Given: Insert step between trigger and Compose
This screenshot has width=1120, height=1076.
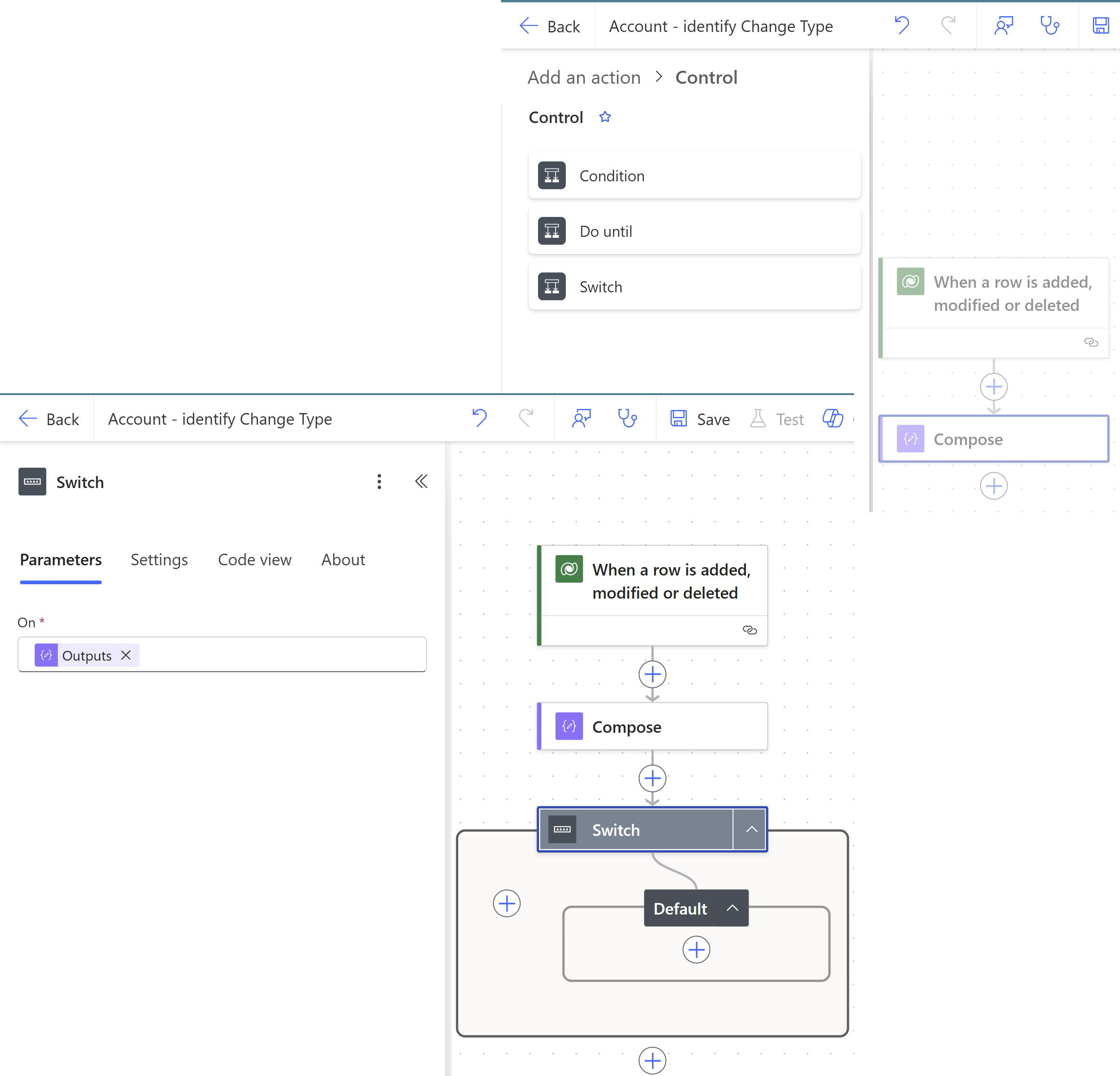Looking at the screenshot, I should [652, 674].
